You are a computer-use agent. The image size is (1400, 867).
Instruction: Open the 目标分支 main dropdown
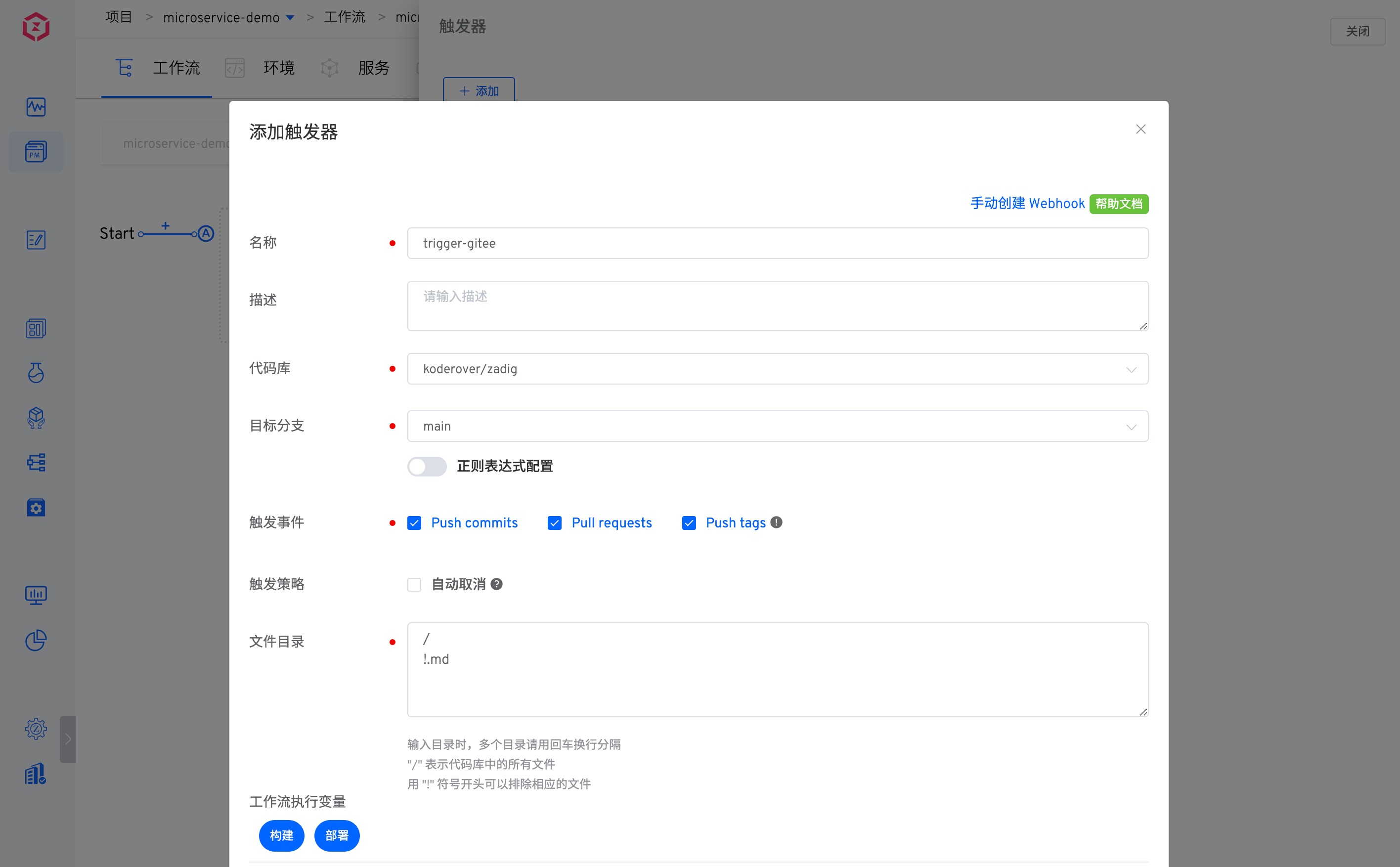(x=778, y=426)
